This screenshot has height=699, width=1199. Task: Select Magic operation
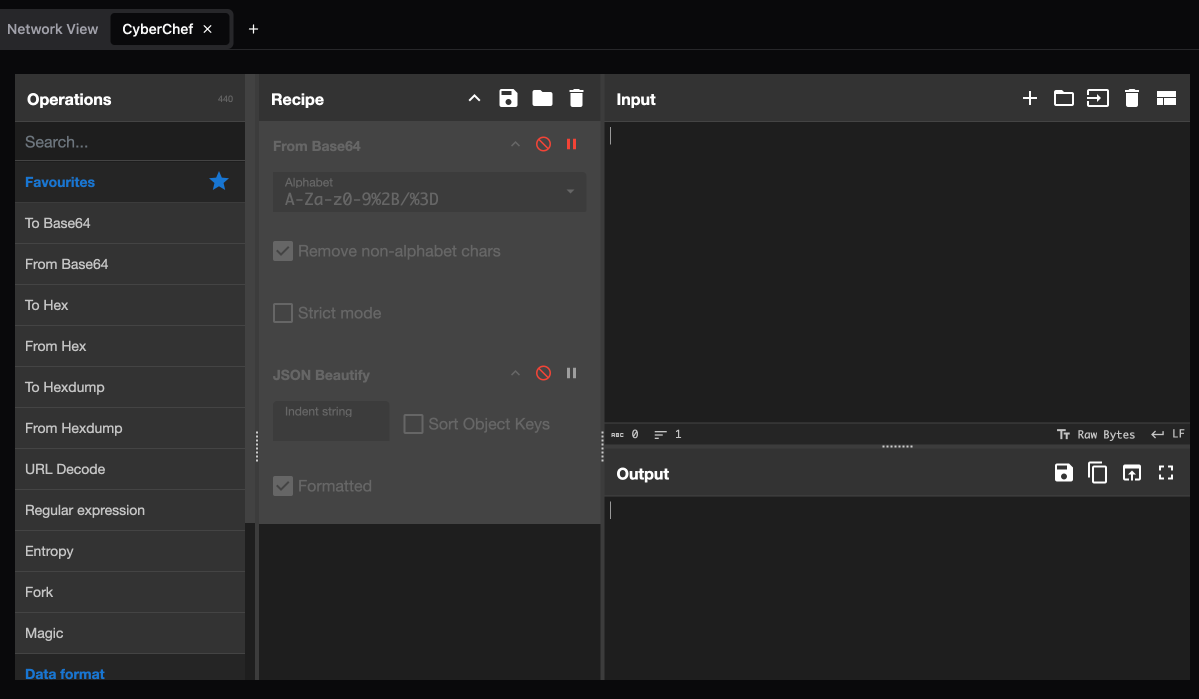coord(130,633)
